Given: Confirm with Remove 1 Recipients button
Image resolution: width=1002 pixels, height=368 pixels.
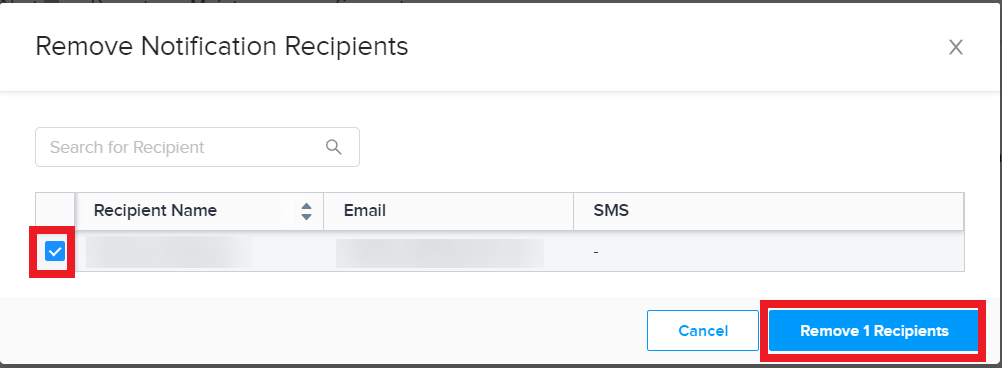Looking at the screenshot, I should 874,331.
